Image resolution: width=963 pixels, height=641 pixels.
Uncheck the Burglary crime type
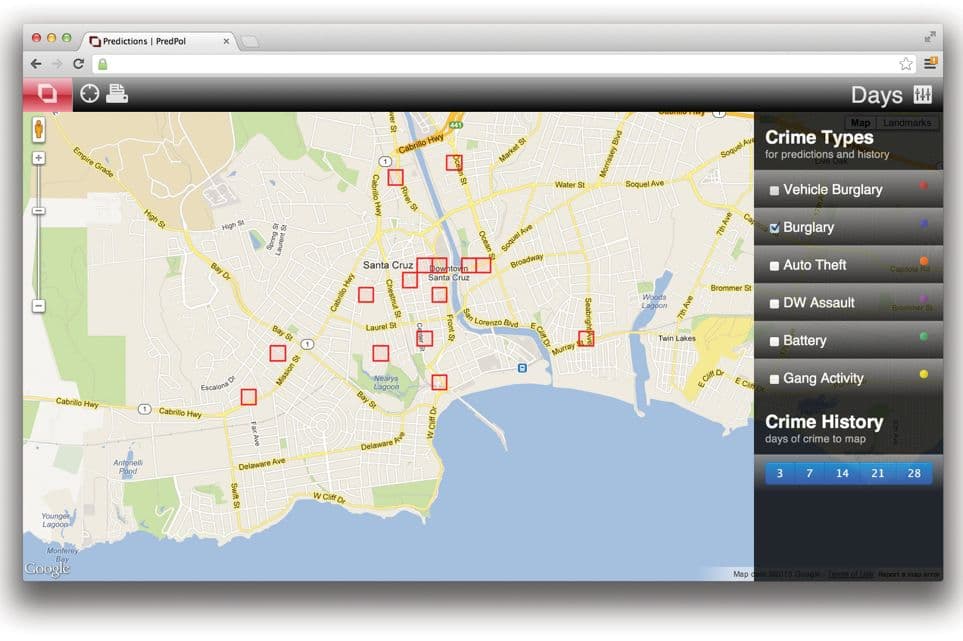click(774, 228)
